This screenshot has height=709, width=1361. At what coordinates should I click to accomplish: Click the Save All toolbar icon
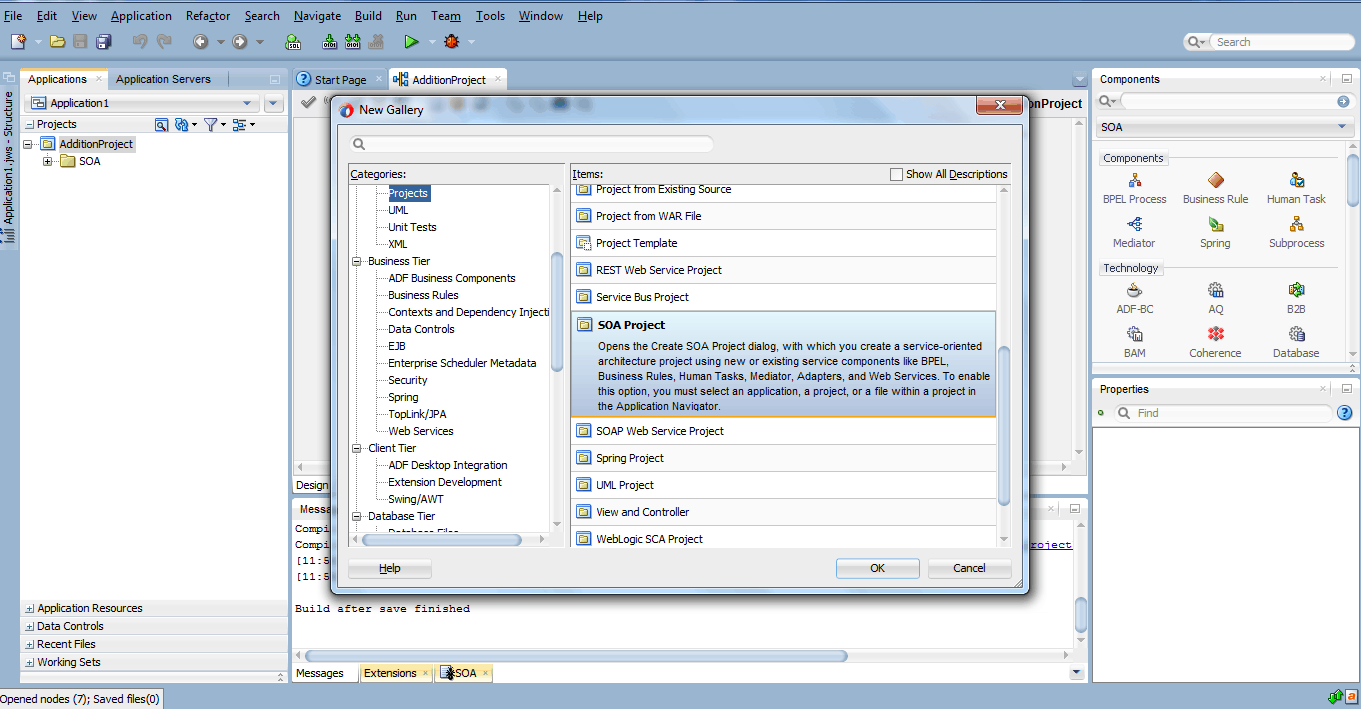click(103, 42)
